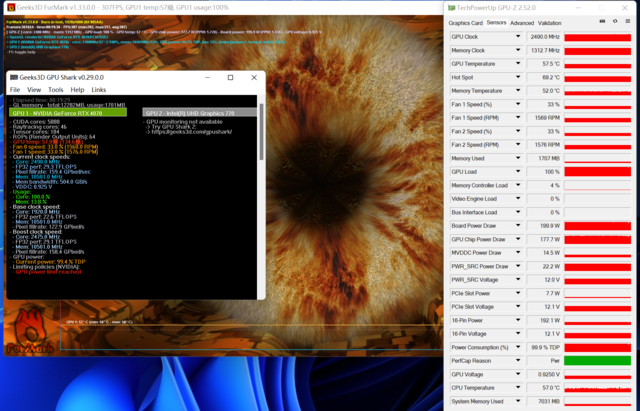
Task: Open the Links menu in GPU Shark
Action: [99, 90]
